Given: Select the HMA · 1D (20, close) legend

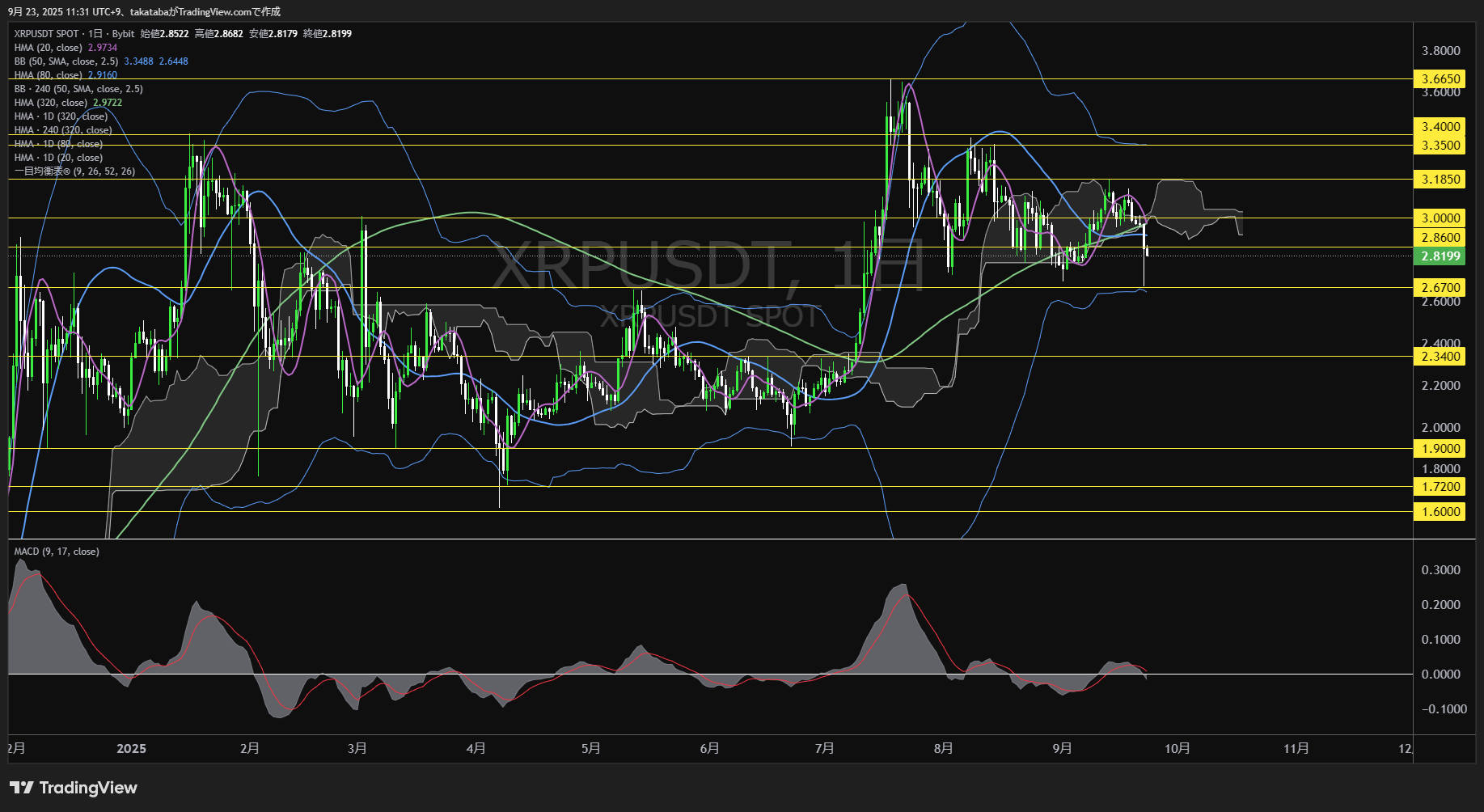Looking at the screenshot, I should (x=58, y=158).
